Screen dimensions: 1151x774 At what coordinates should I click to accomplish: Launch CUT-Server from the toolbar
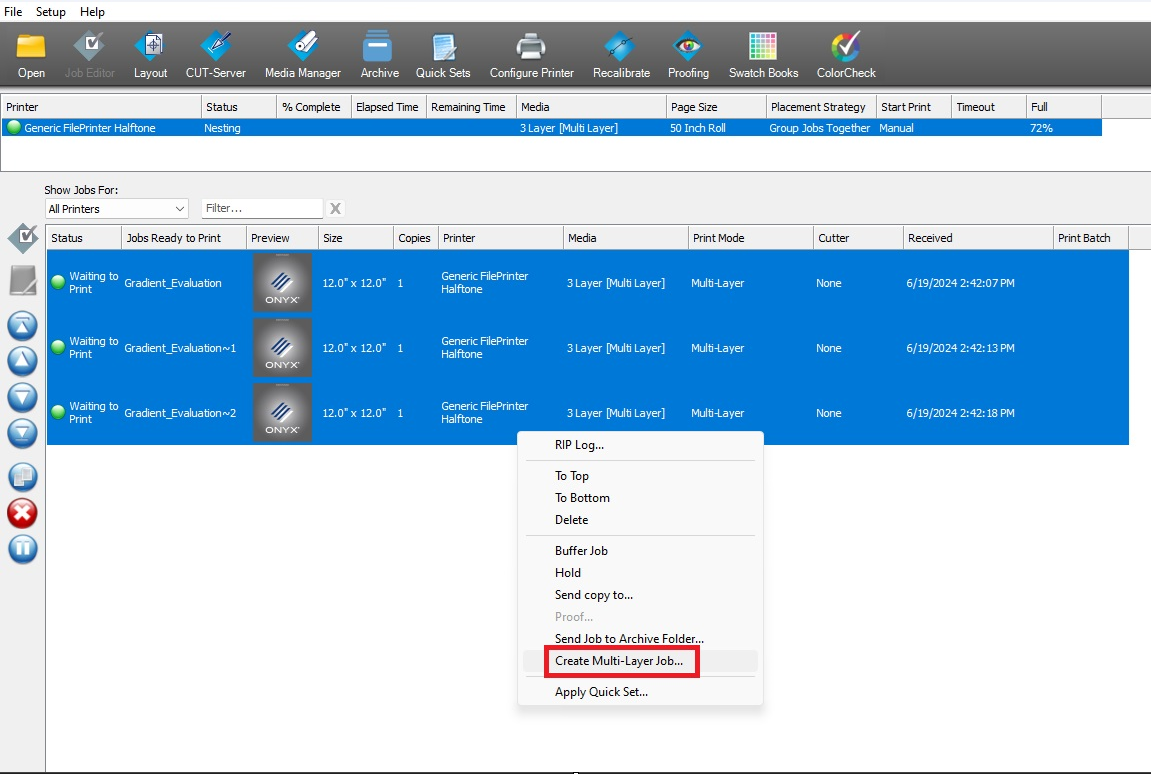[x=215, y=55]
